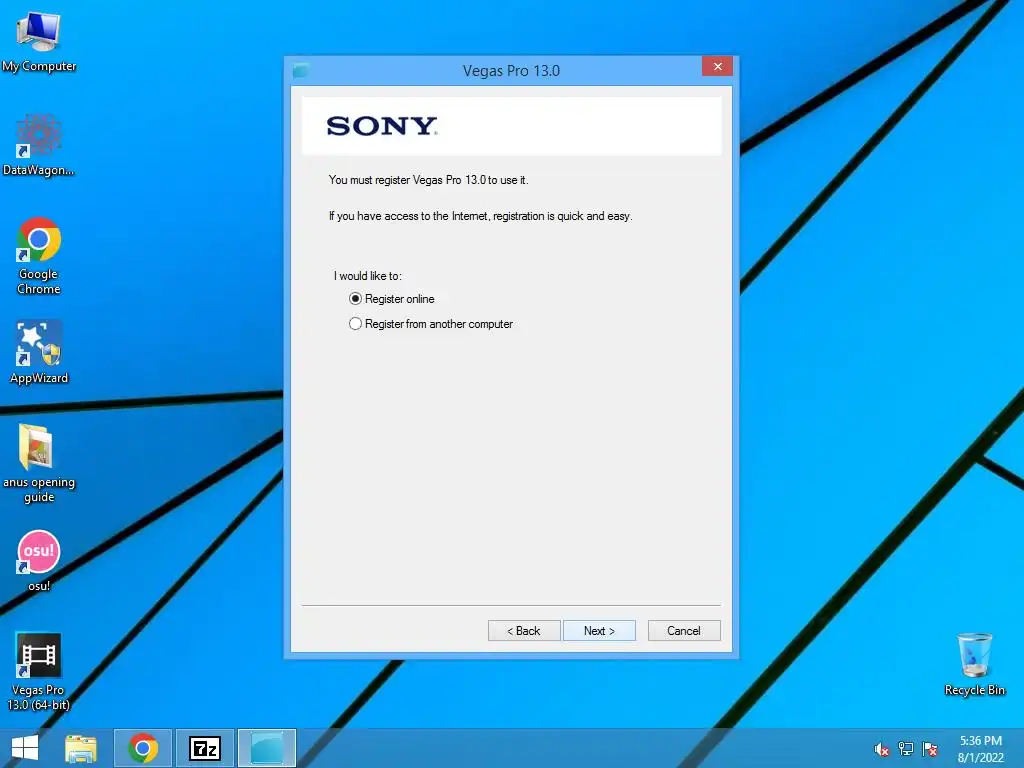
Task: Open File Explorer from the taskbar
Action: click(x=81, y=748)
